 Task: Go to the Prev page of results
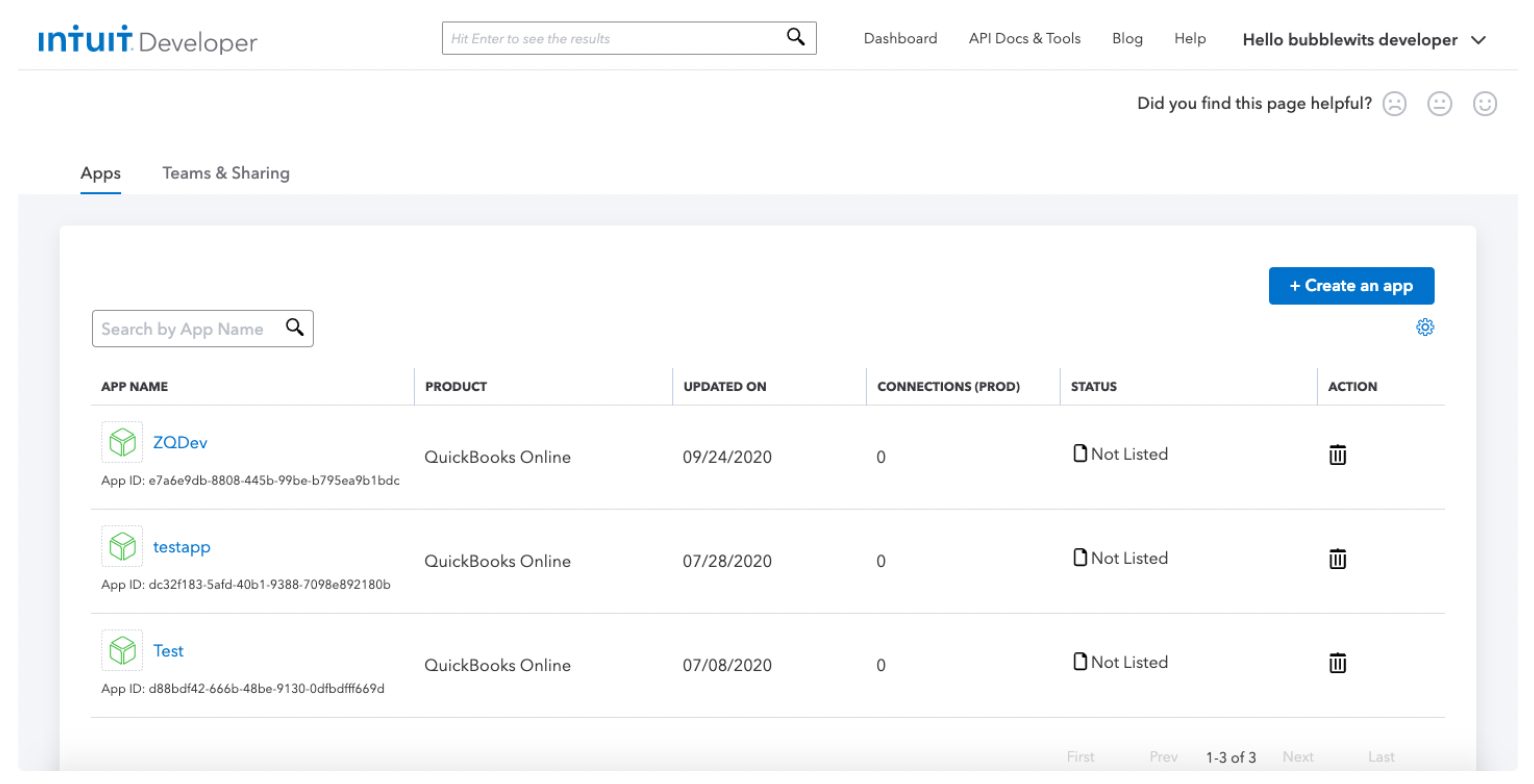click(1163, 757)
